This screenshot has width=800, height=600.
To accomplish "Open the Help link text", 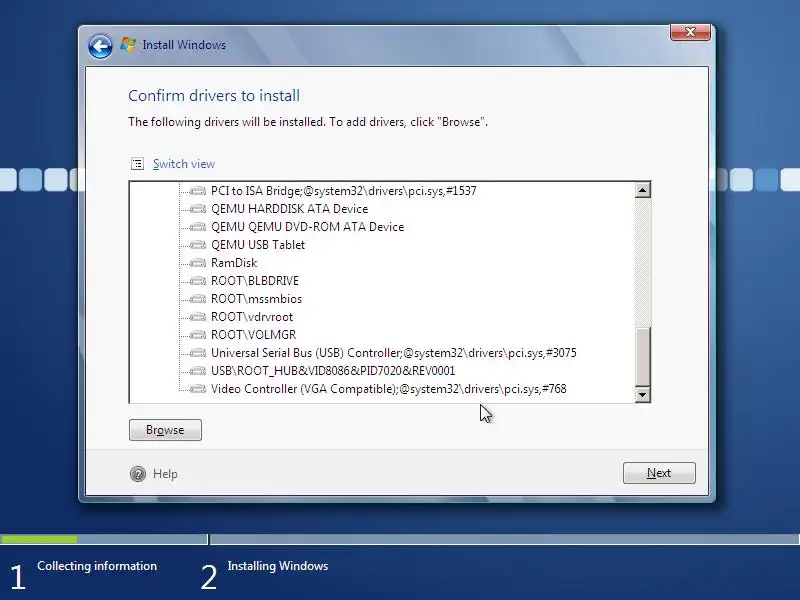I will (165, 474).
